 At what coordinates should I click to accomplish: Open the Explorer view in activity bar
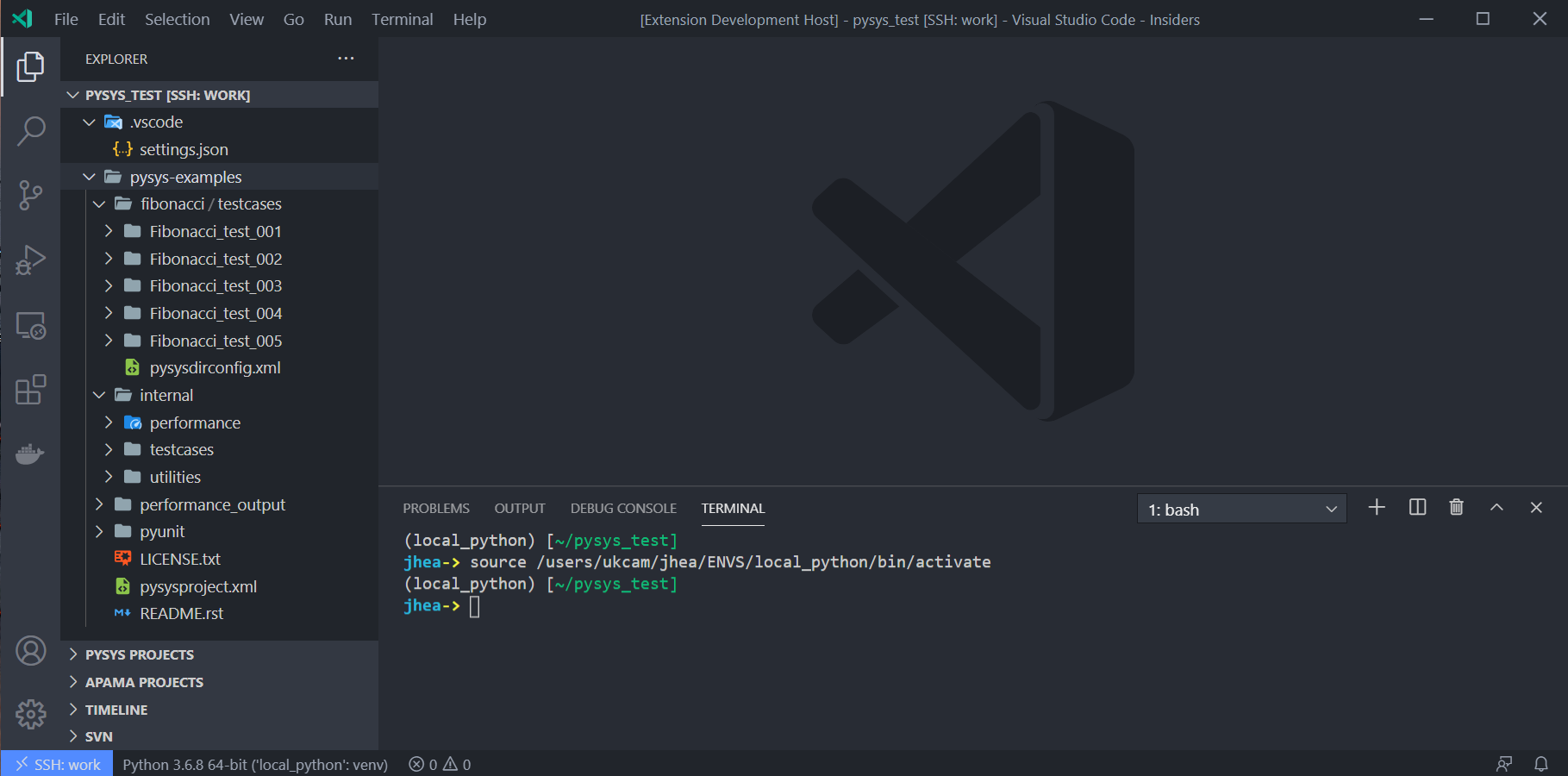(30, 66)
